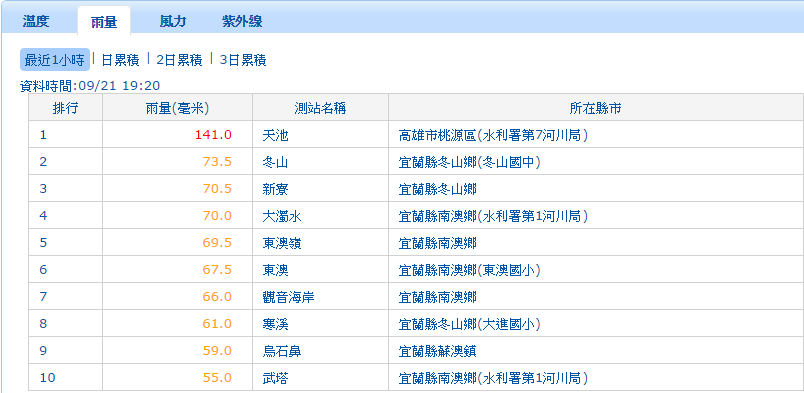
Task: Click the 所在縣市 column header
Action: [596, 108]
